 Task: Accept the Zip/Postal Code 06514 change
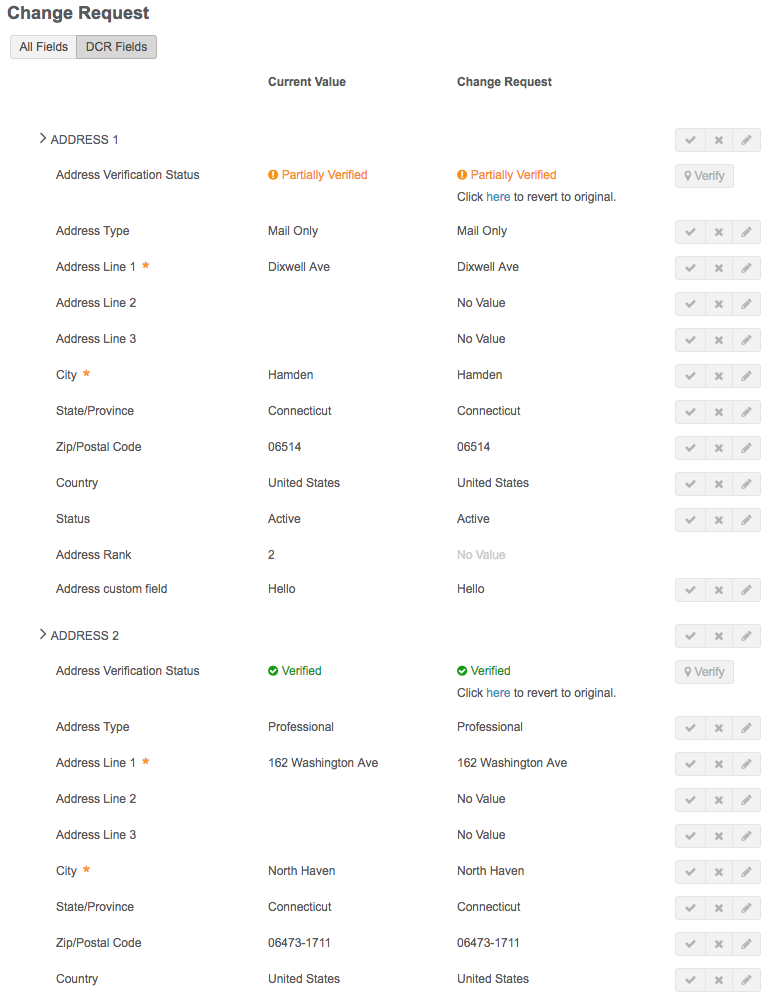pyautogui.click(x=690, y=448)
